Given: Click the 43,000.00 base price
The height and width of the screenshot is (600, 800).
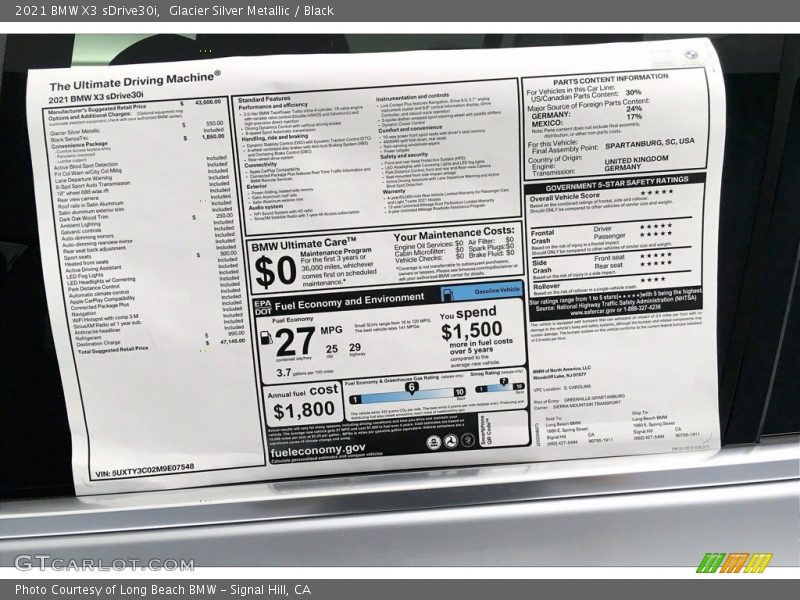Looking at the screenshot, I should 208,103.
